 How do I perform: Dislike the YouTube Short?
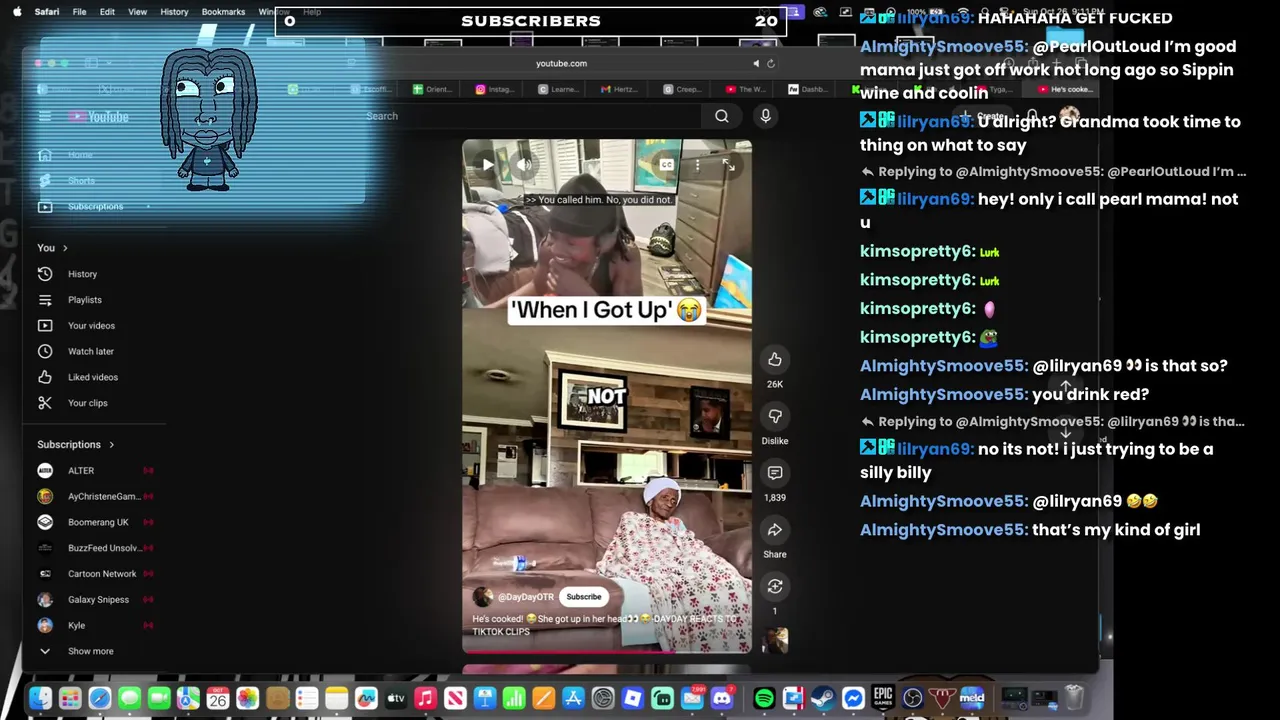775,416
